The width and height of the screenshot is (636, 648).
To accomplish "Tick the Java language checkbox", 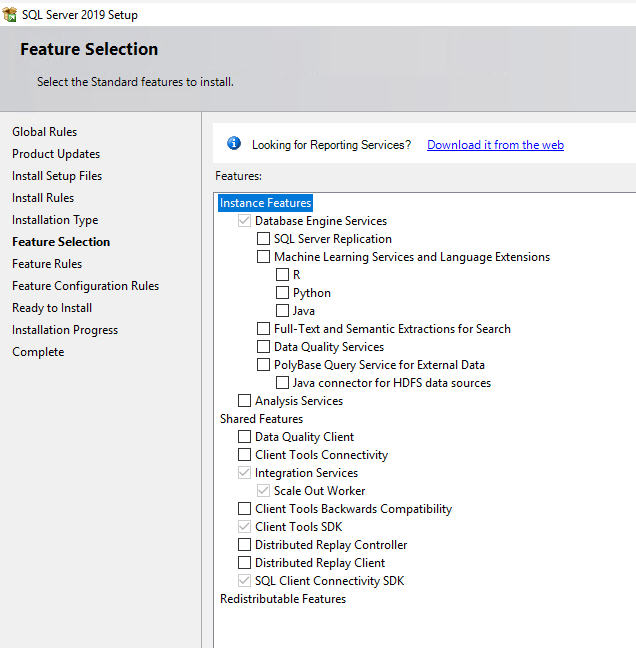I will (x=282, y=310).
